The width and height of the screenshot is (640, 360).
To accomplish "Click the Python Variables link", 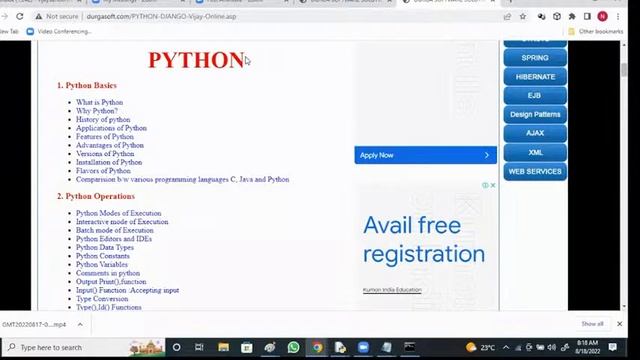I will pos(102,265).
